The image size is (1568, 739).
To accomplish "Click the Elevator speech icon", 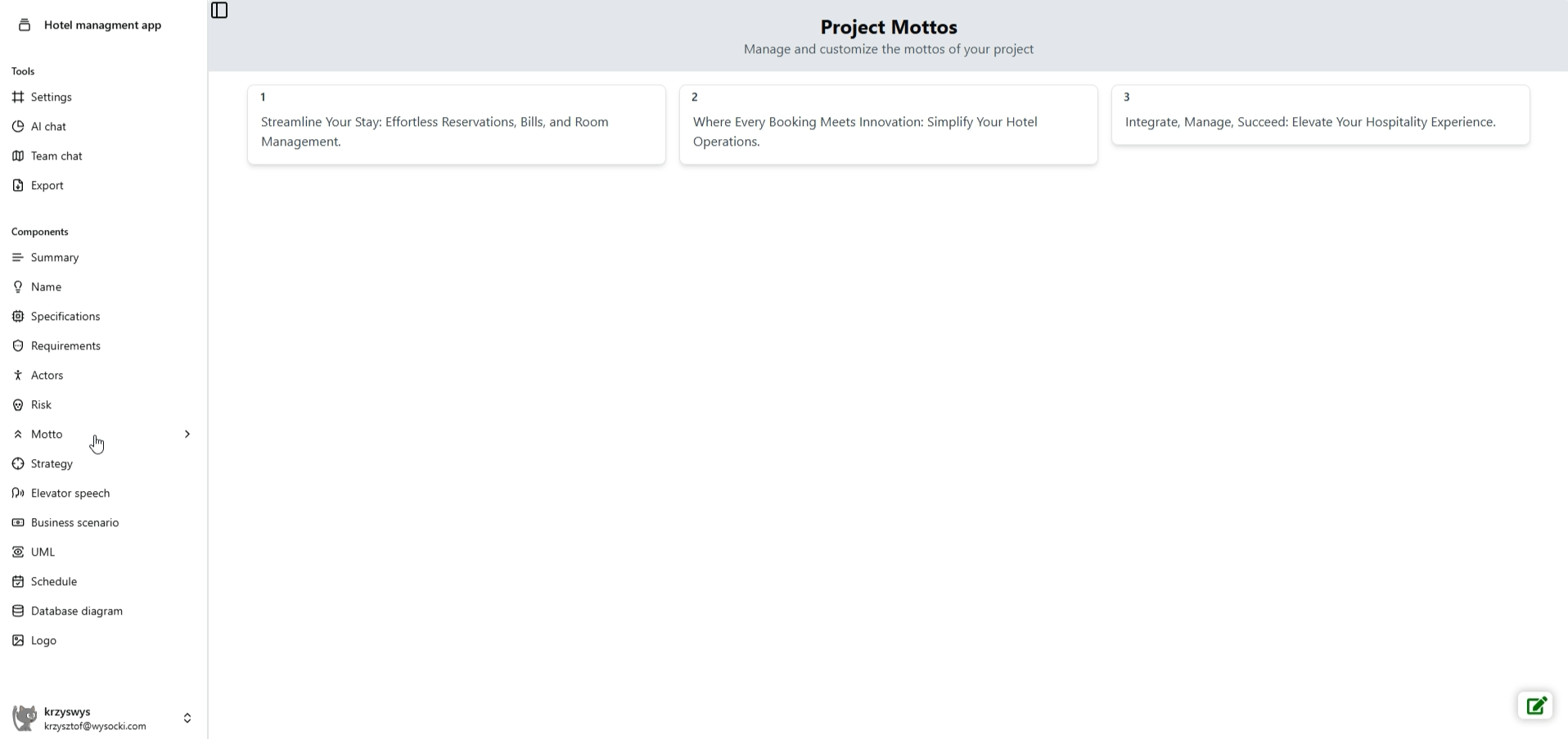I will click(x=18, y=493).
